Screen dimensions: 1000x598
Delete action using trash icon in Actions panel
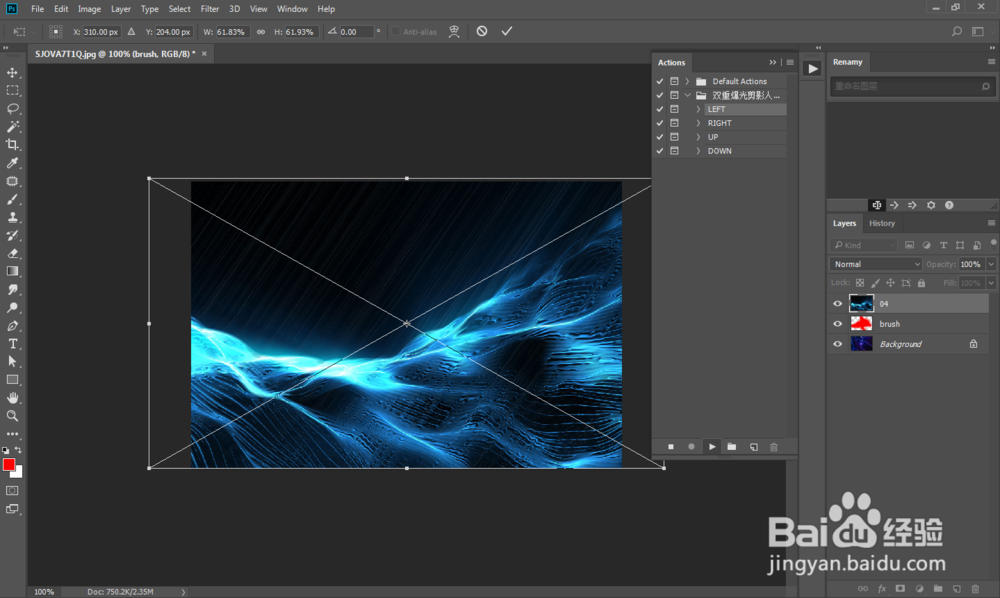[x=774, y=447]
